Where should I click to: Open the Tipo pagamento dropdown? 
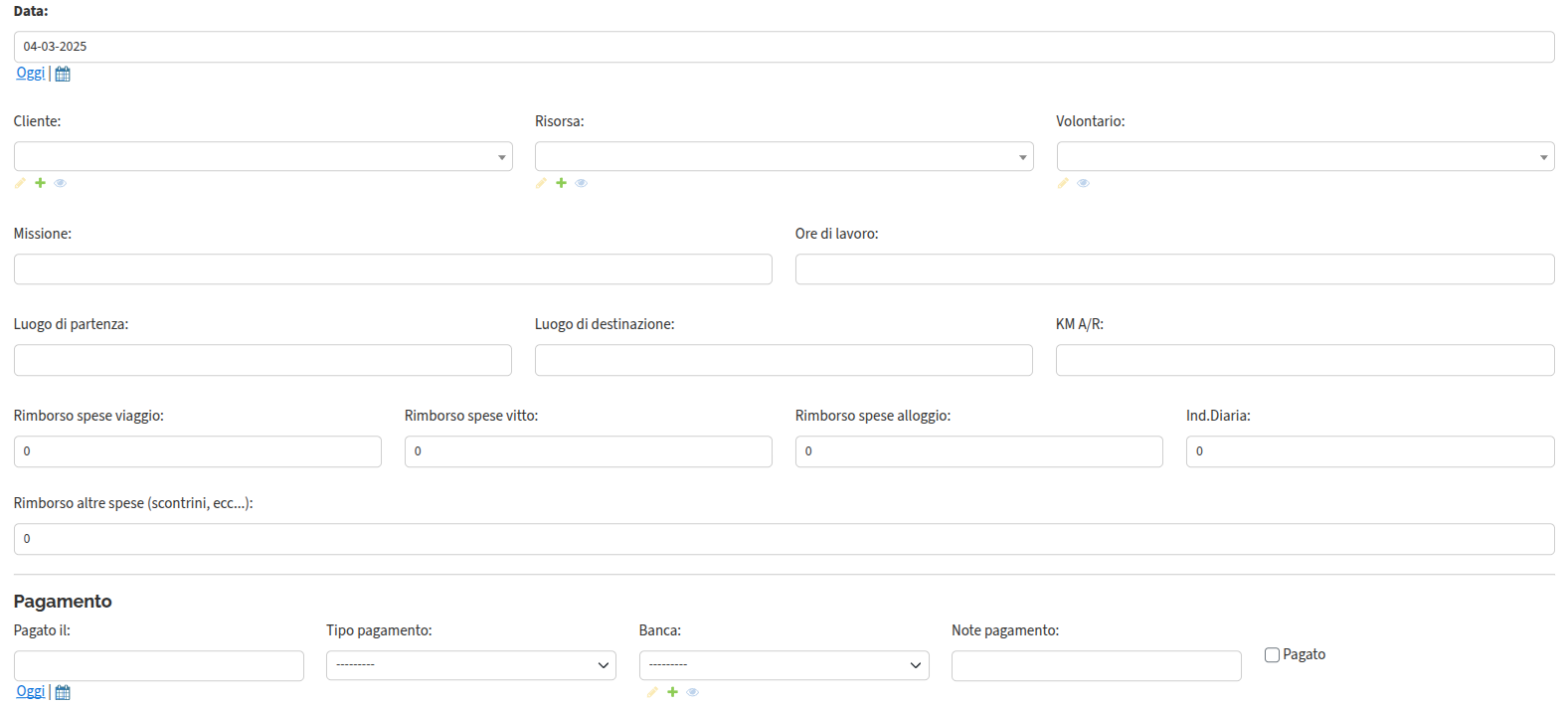coord(471,665)
